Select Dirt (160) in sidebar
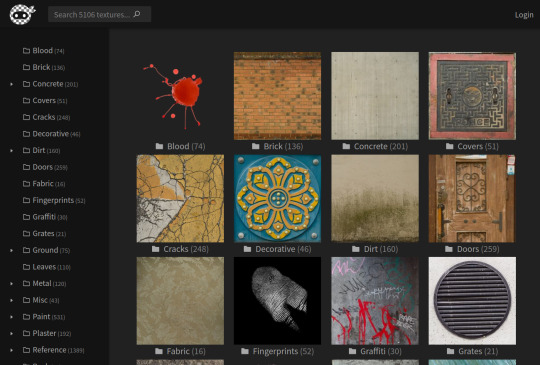The height and width of the screenshot is (365, 540). (41, 150)
